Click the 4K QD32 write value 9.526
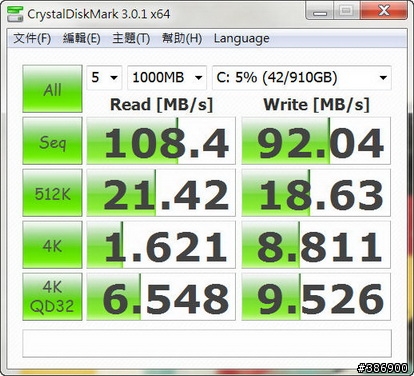 (316, 297)
